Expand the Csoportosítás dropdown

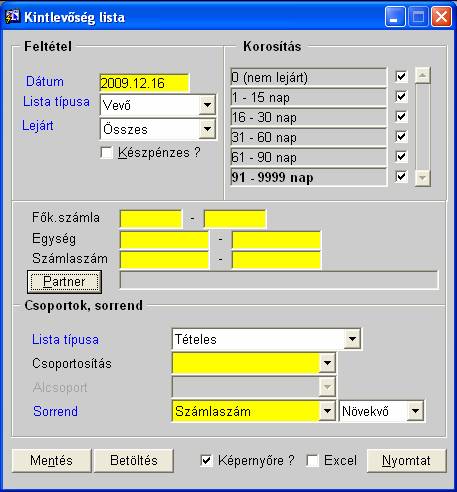pos(327,363)
